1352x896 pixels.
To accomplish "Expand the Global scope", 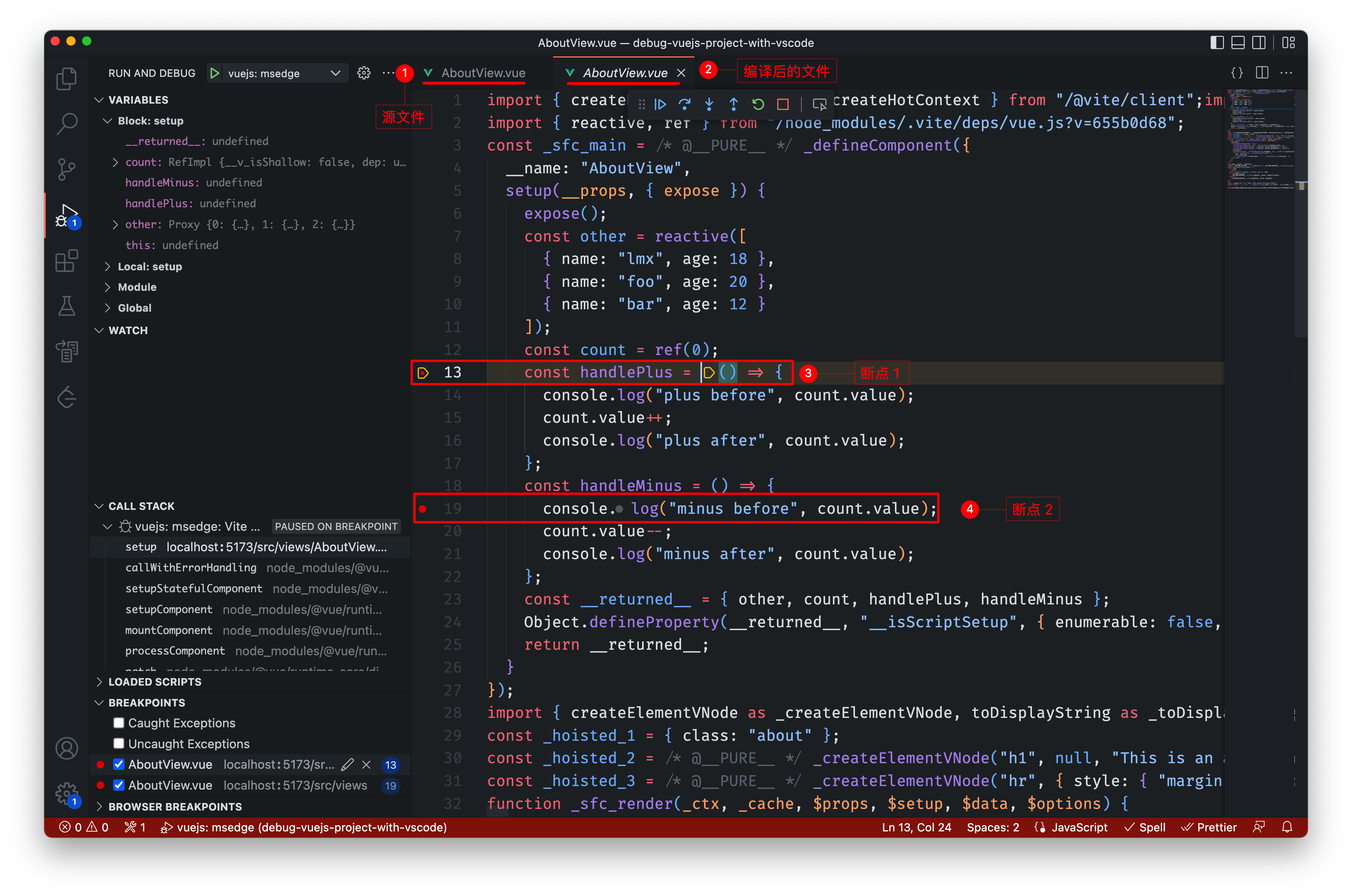I will 108,307.
